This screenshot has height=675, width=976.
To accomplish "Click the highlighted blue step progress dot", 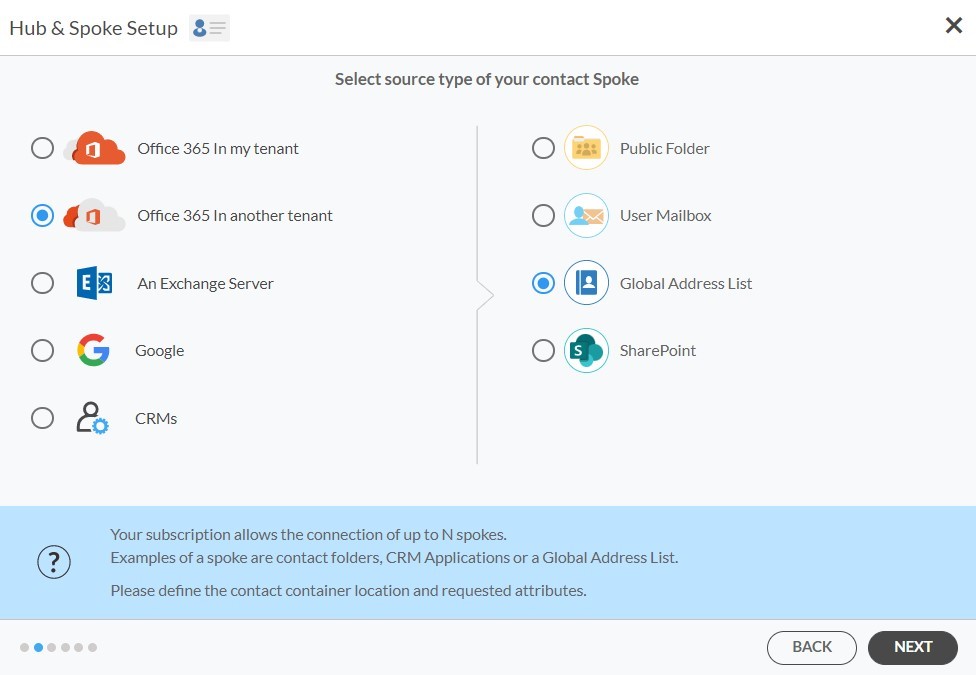I will (38, 648).
